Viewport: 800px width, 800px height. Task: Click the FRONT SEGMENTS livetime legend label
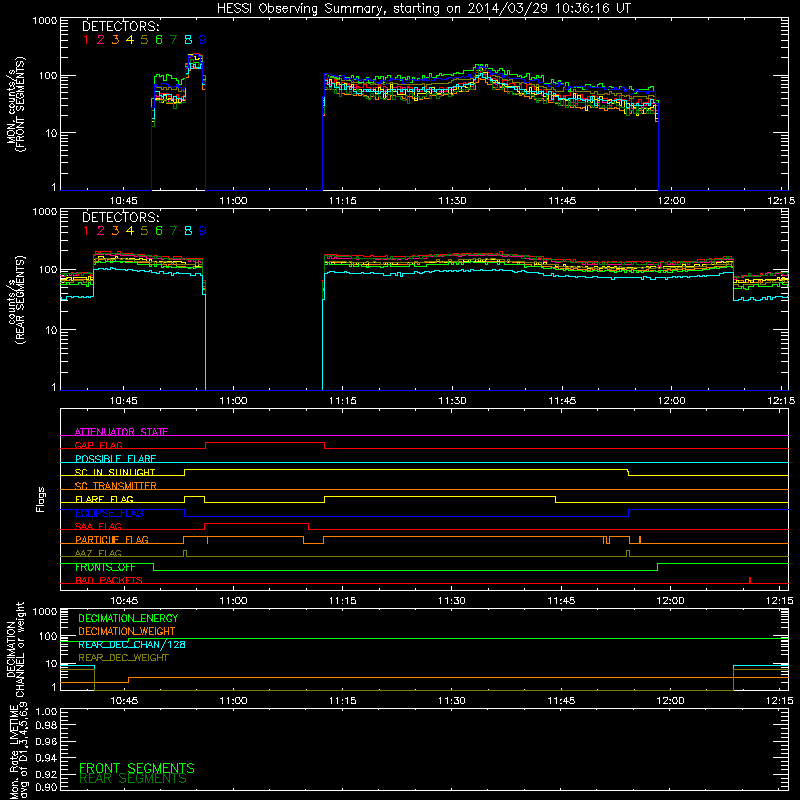[x=137, y=768]
